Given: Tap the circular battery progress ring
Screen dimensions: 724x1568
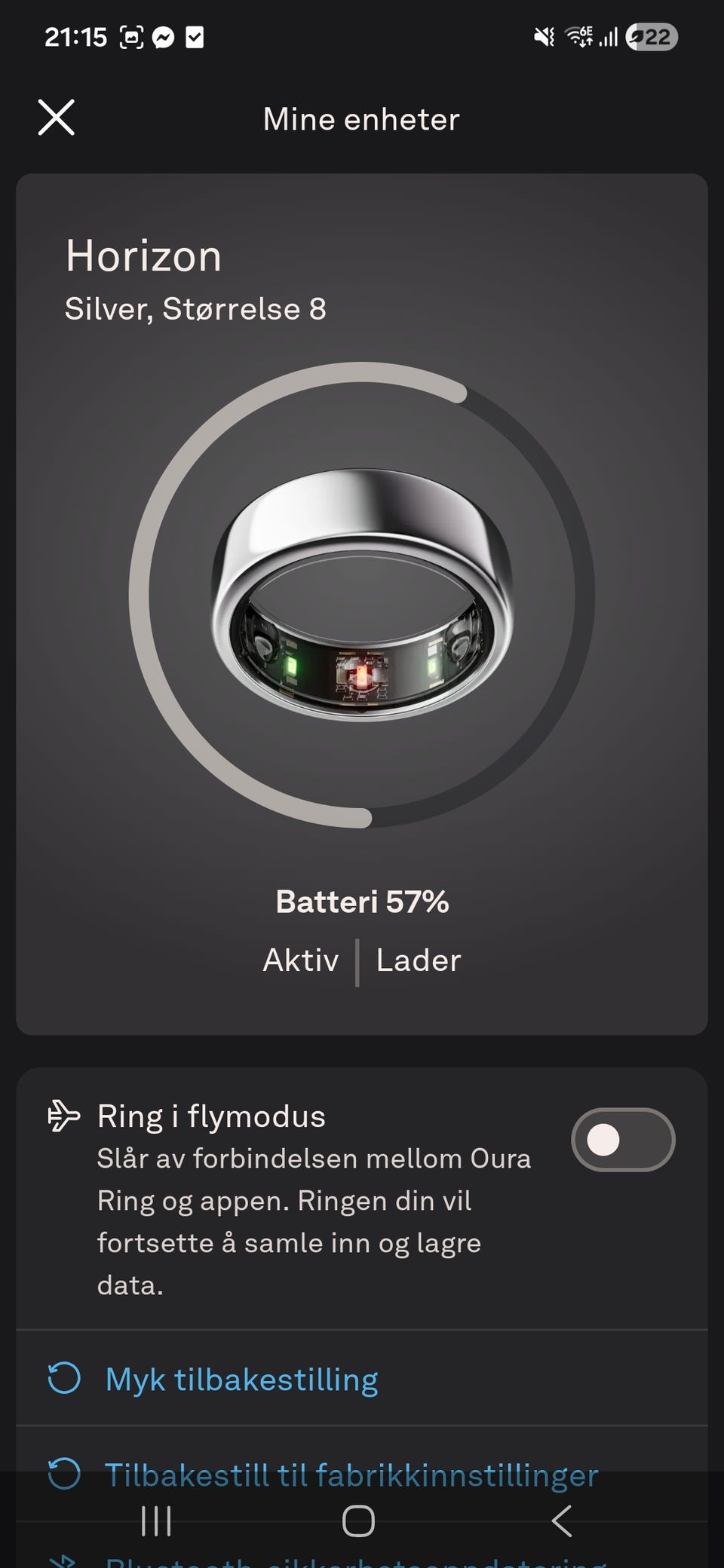Looking at the screenshot, I should pos(362,596).
